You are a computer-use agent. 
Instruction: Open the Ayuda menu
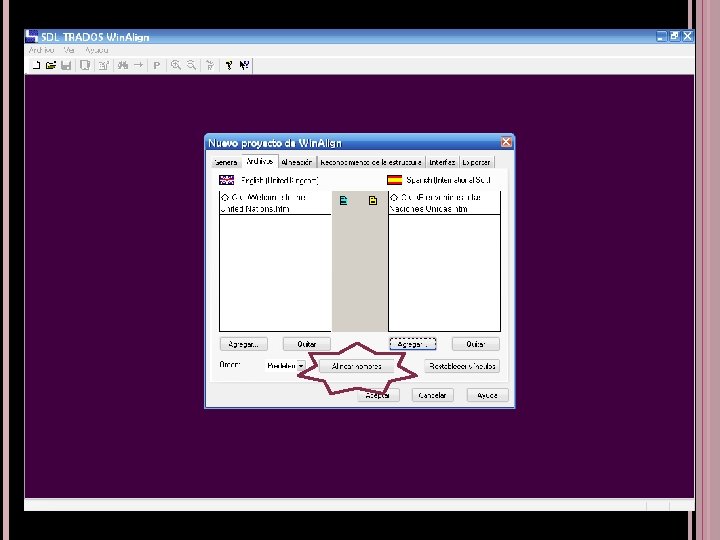tap(96, 50)
